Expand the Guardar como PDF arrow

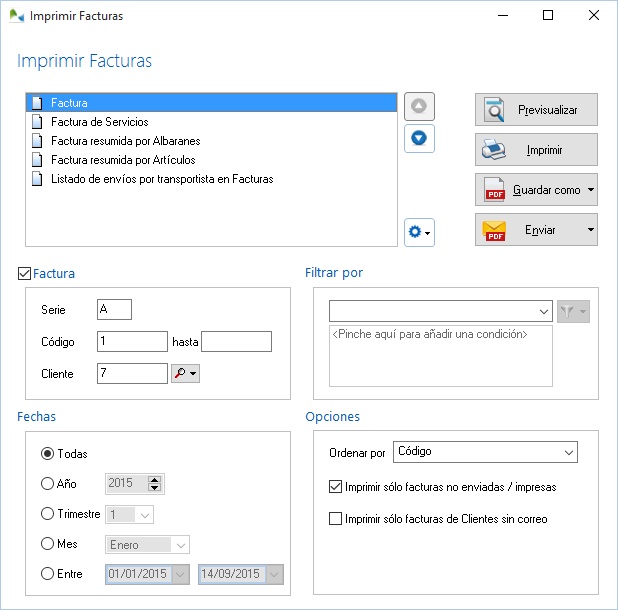click(x=591, y=189)
